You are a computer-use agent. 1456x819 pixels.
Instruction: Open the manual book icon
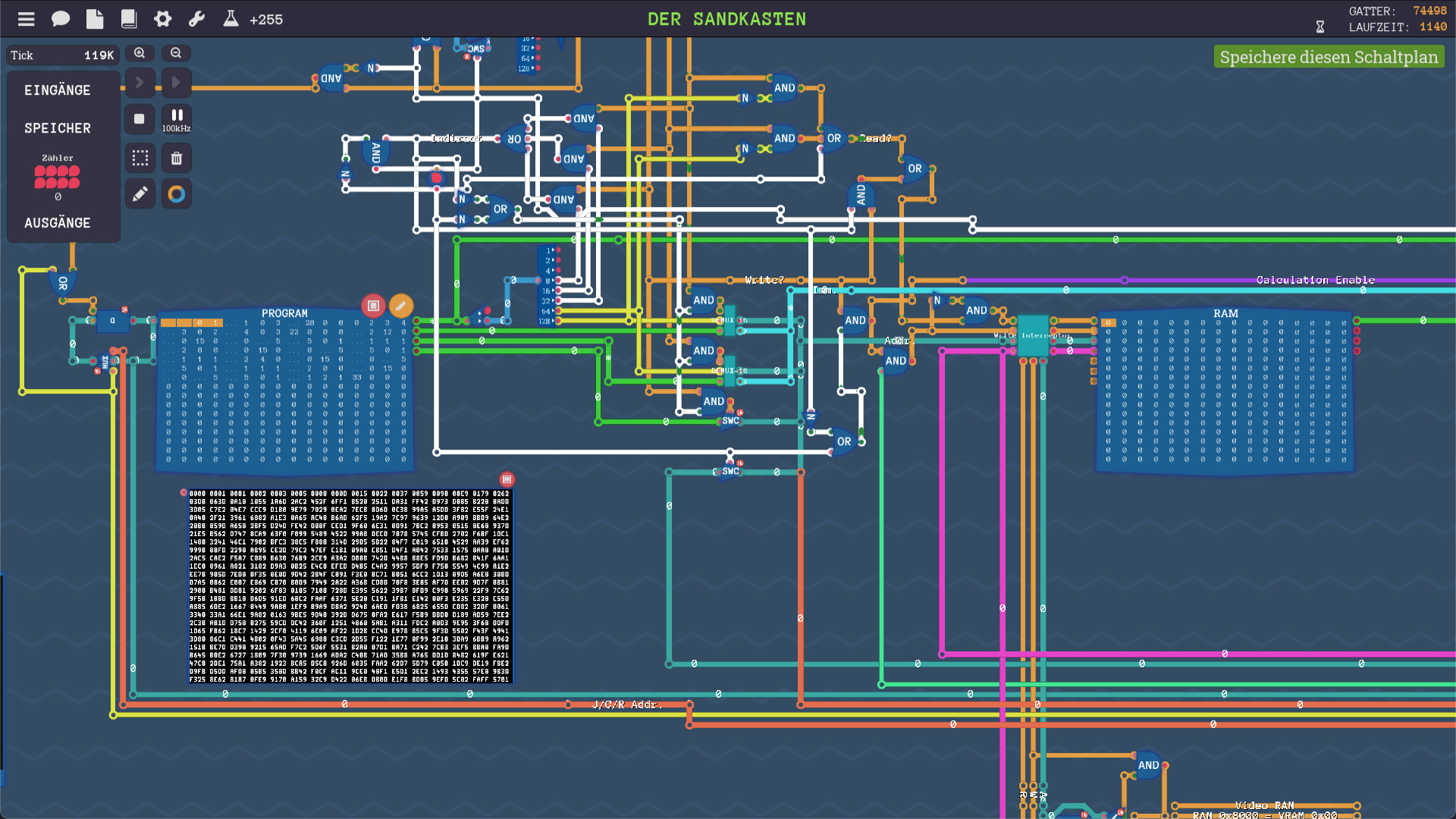pyautogui.click(x=129, y=19)
